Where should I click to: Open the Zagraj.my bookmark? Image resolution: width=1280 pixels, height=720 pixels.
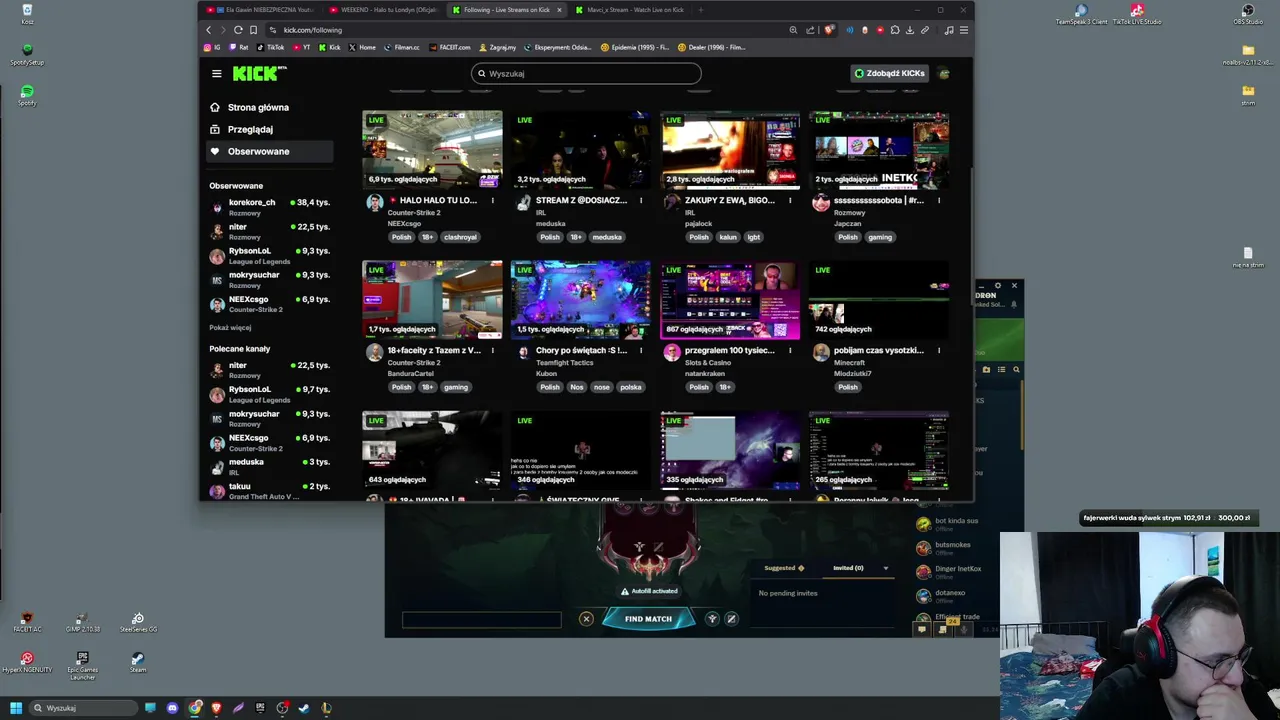tap(496, 47)
